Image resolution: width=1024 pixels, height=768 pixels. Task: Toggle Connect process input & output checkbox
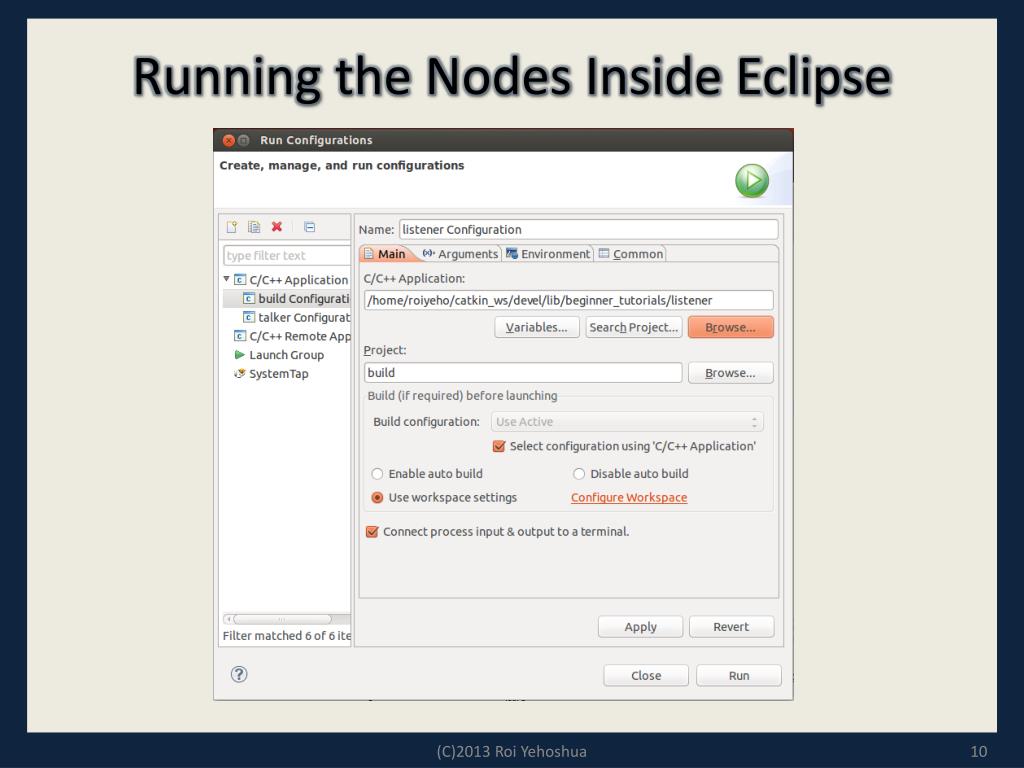tap(372, 532)
